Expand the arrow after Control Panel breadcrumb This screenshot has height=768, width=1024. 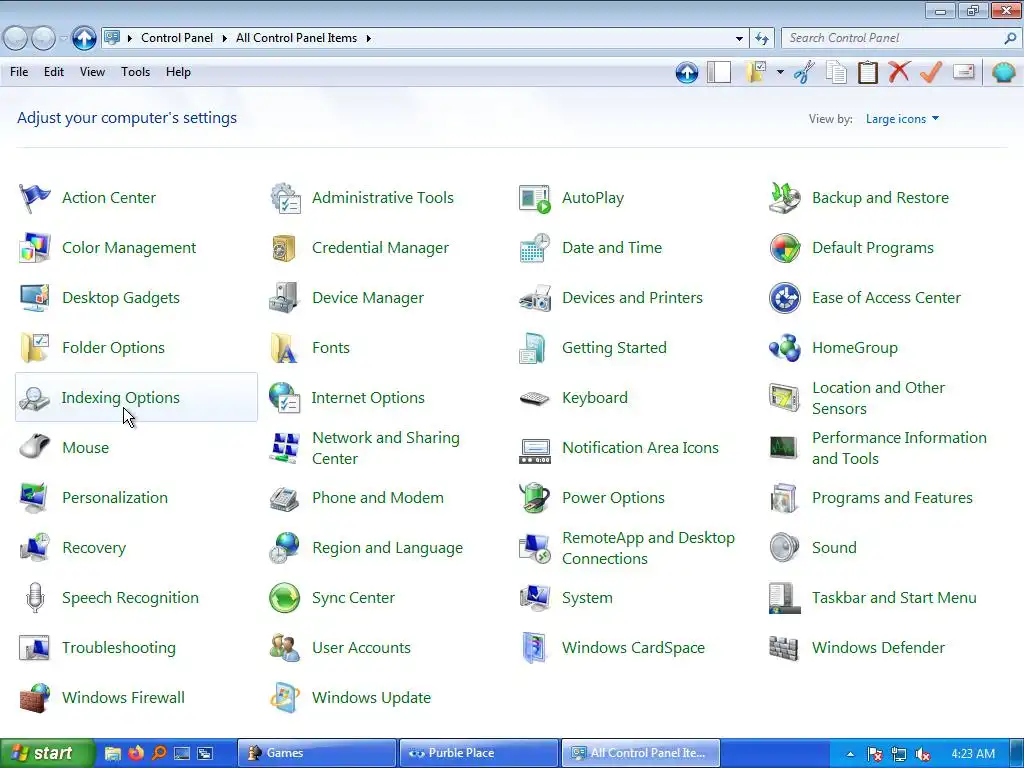[224, 39]
